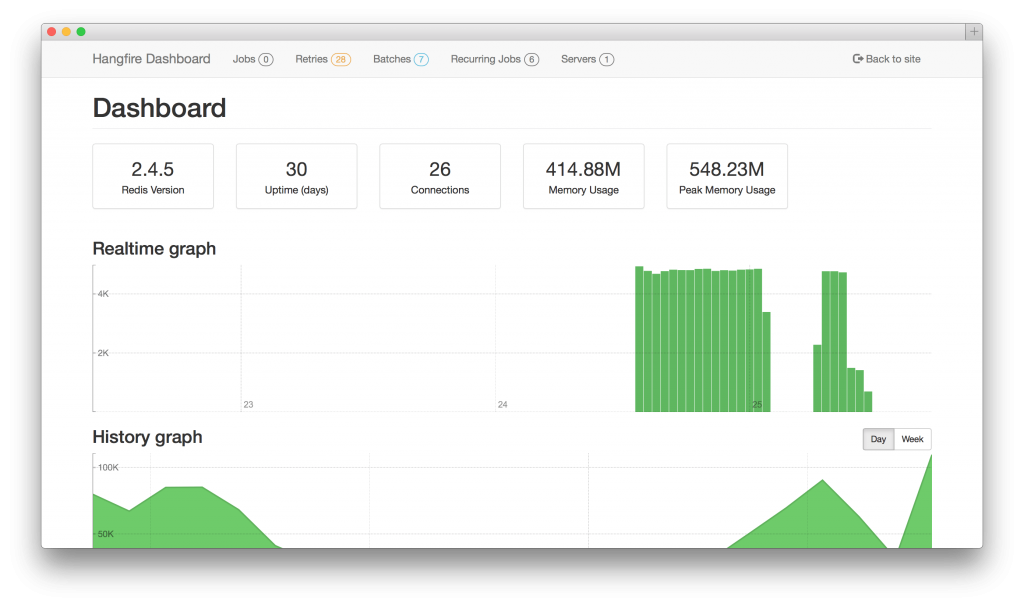Screen dimensions: 1024x607
Task: Follow the Back to site link
Action: (886, 59)
